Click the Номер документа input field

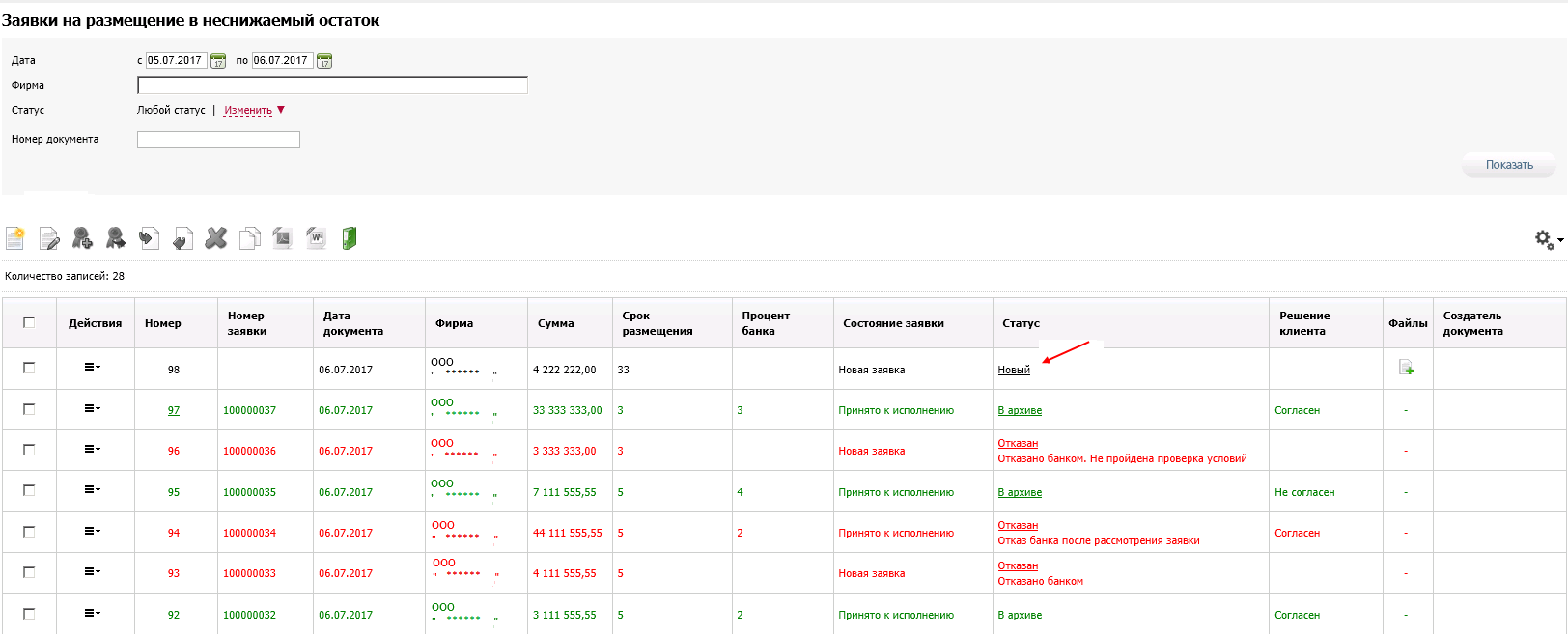tap(218, 139)
